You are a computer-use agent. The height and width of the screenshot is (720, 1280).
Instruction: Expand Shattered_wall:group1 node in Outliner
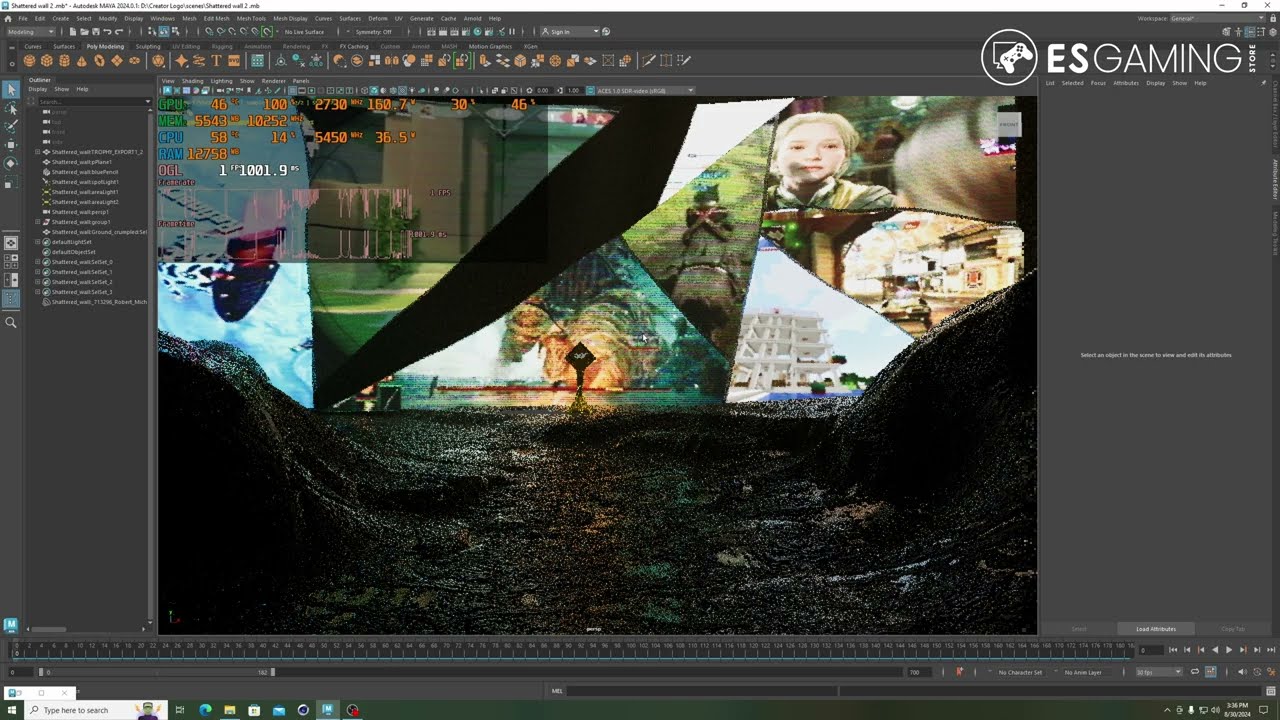coord(38,222)
